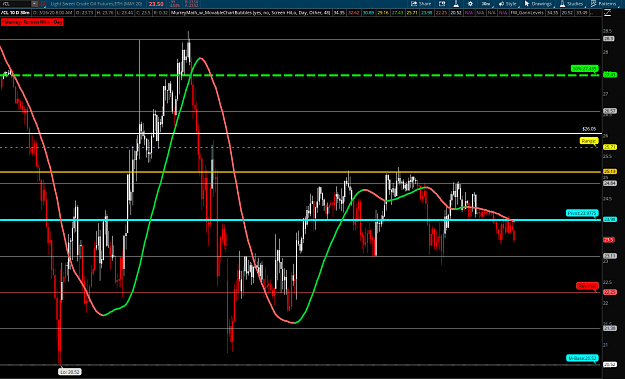Open the symbol selector dropdown arrow

[x=34, y=4]
